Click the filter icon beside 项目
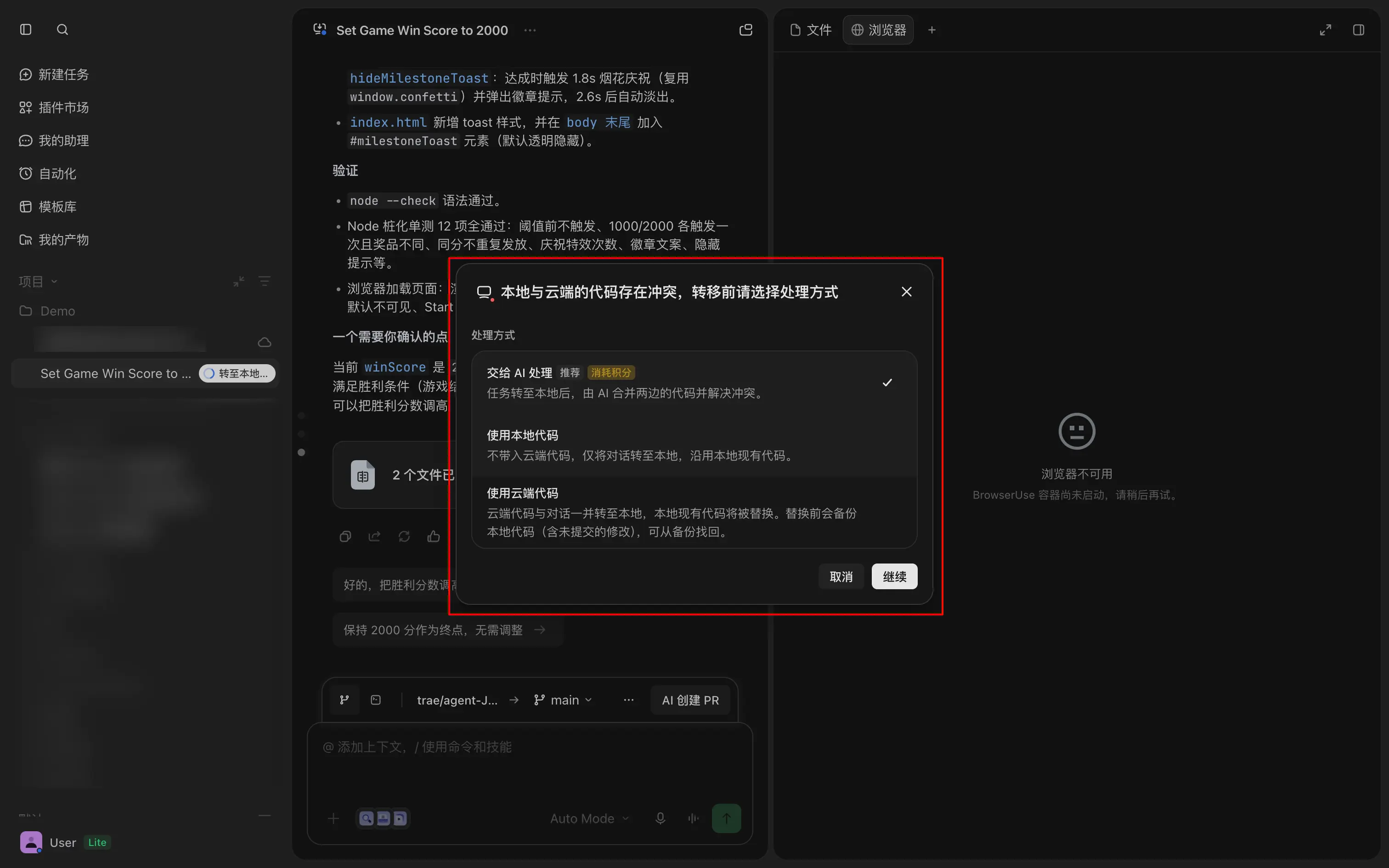Viewport: 1389px width, 868px height. click(x=265, y=281)
